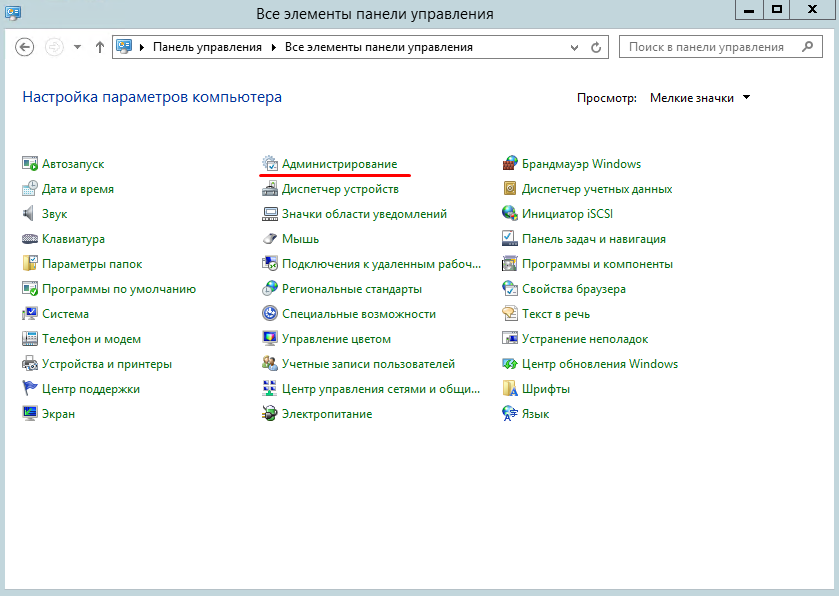Click the Панель управления breadcrumb
The width and height of the screenshot is (839, 596).
pos(208,47)
